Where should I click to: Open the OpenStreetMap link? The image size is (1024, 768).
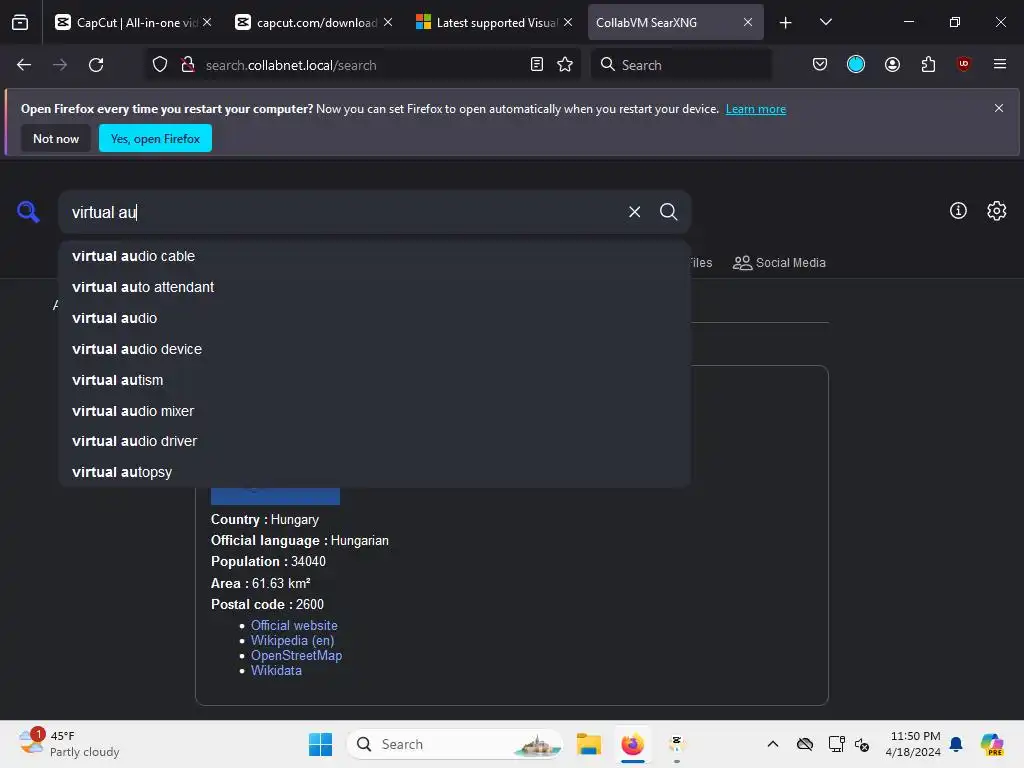296,655
